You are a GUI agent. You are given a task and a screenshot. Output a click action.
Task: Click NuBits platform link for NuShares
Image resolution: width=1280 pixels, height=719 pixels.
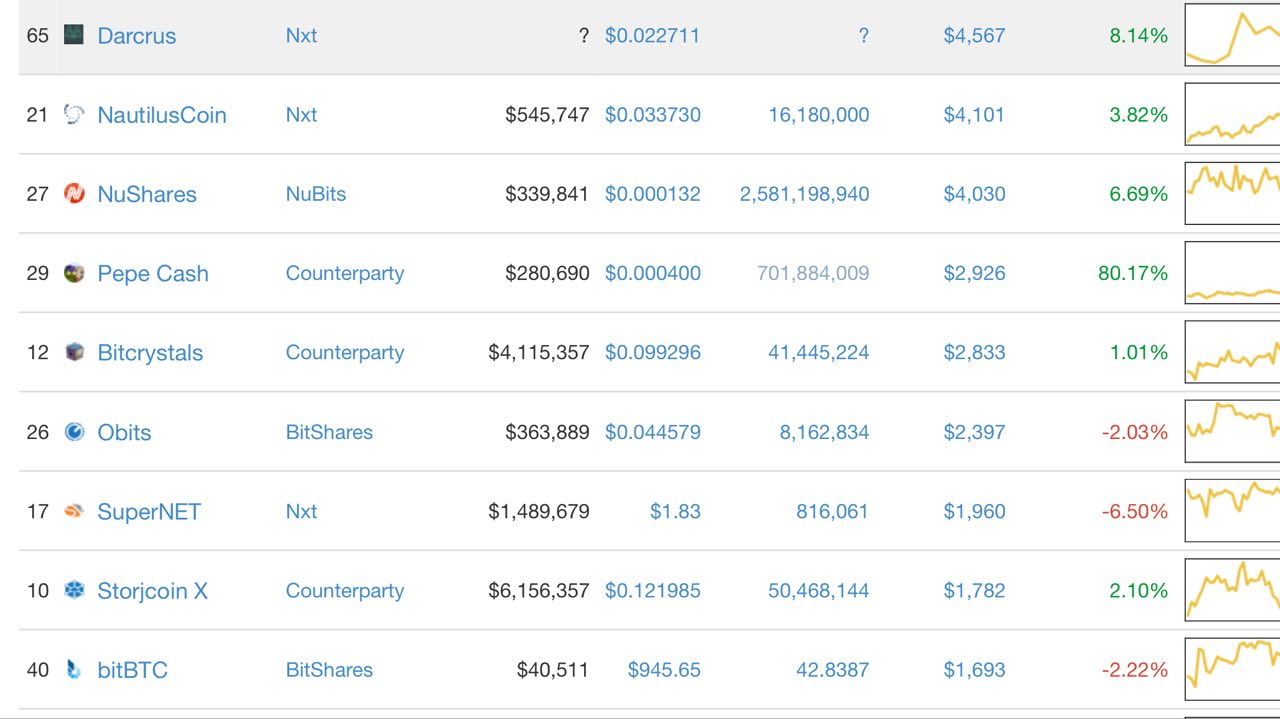316,193
